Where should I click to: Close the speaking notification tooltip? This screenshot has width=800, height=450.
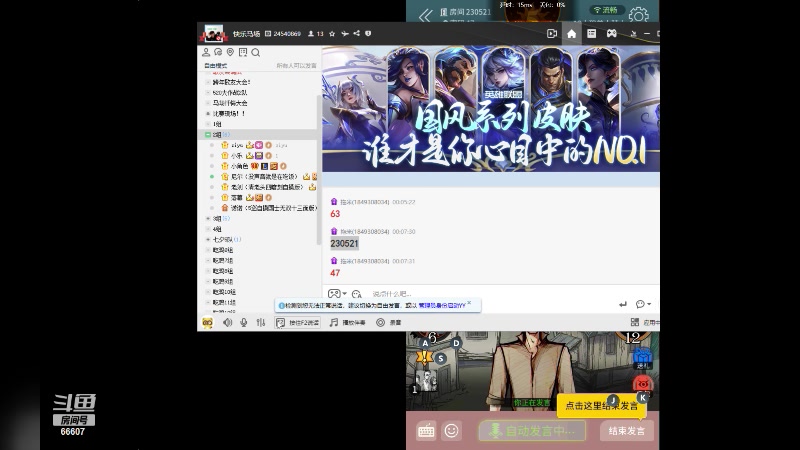(469, 303)
